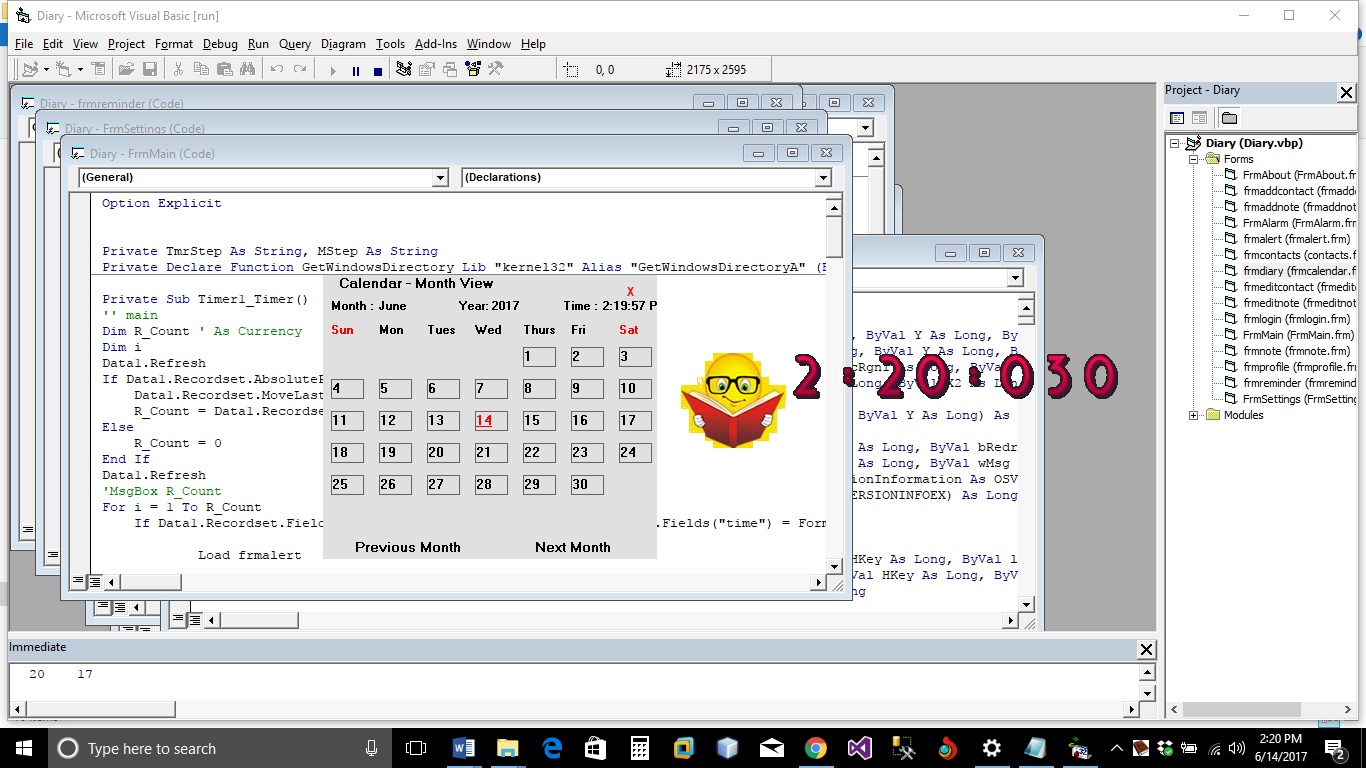Click the Break (pause) toolbar button
Viewport: 1366px width, 768px height.
point(355,70)
